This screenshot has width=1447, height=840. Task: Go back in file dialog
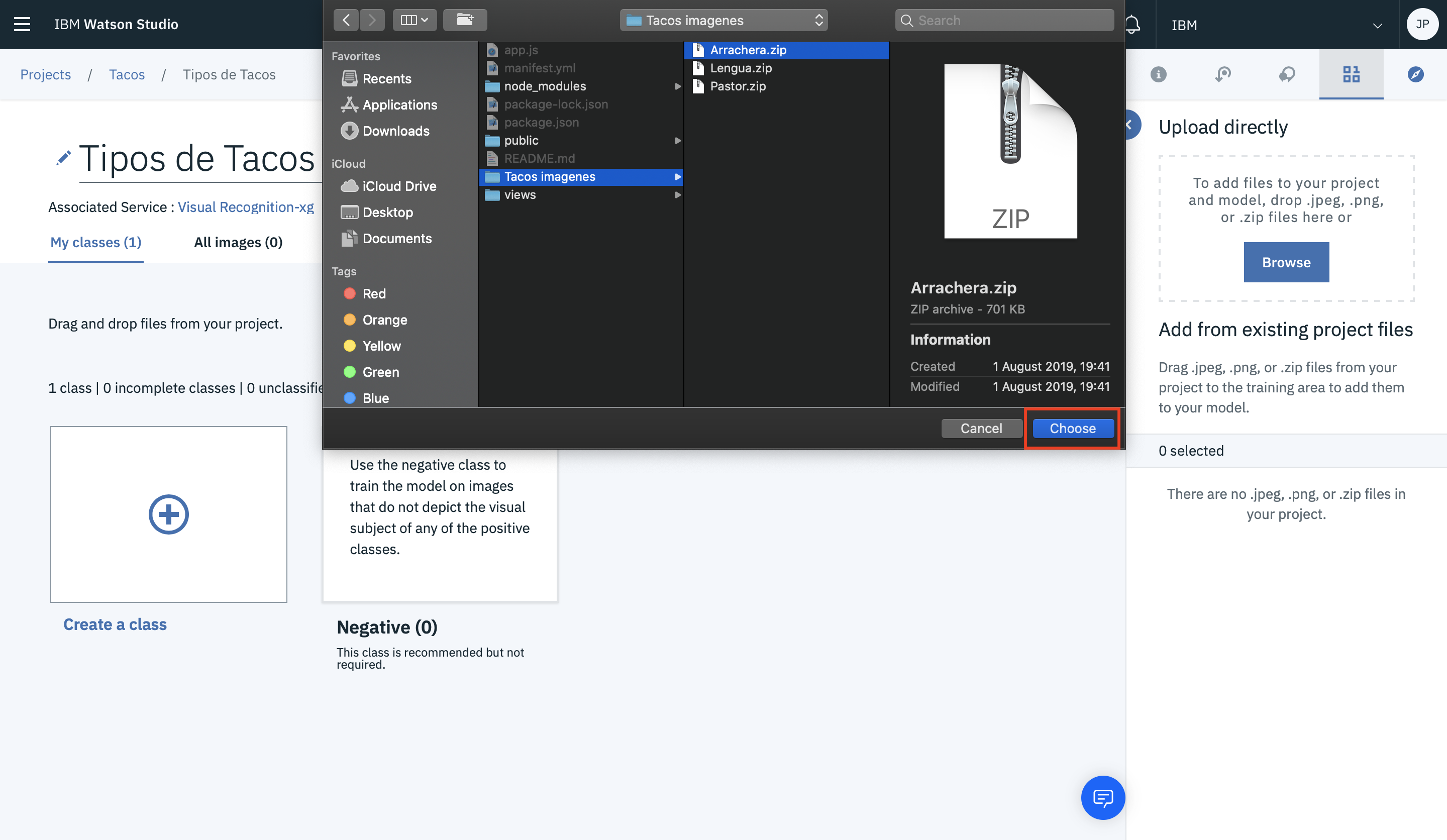point(346,20)
